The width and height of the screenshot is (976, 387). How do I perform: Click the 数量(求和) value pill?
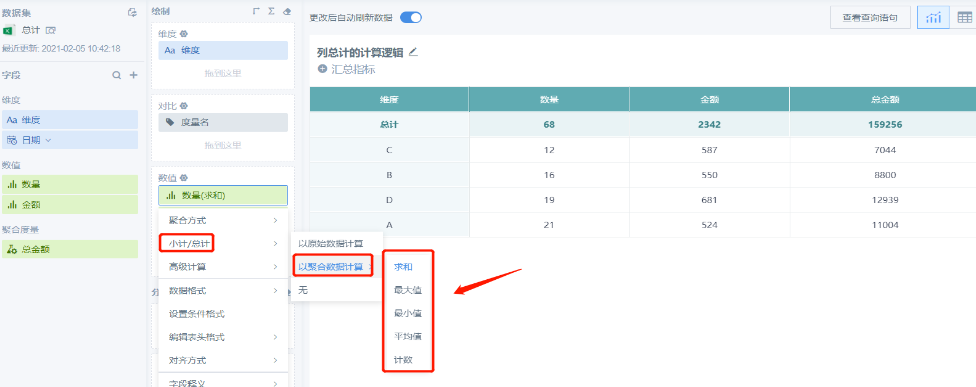pyautogui.click(x=223, y=195)
